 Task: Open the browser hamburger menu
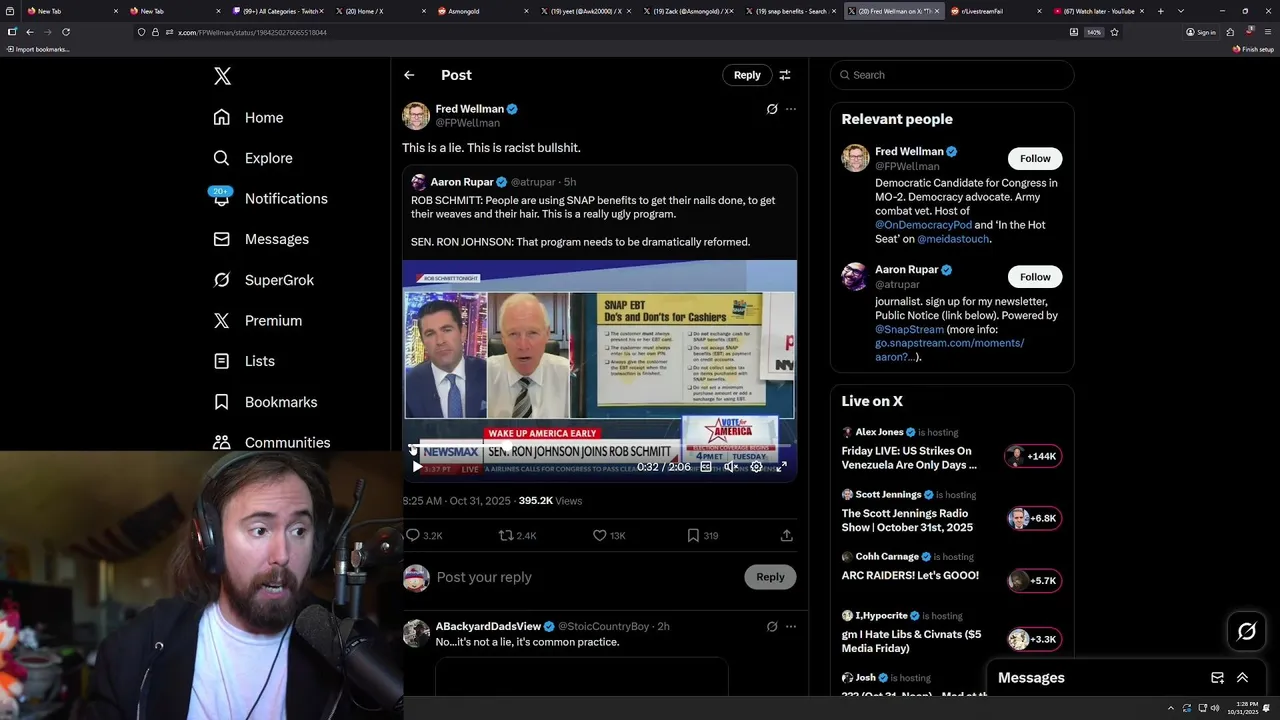[x=1266, y=32]
